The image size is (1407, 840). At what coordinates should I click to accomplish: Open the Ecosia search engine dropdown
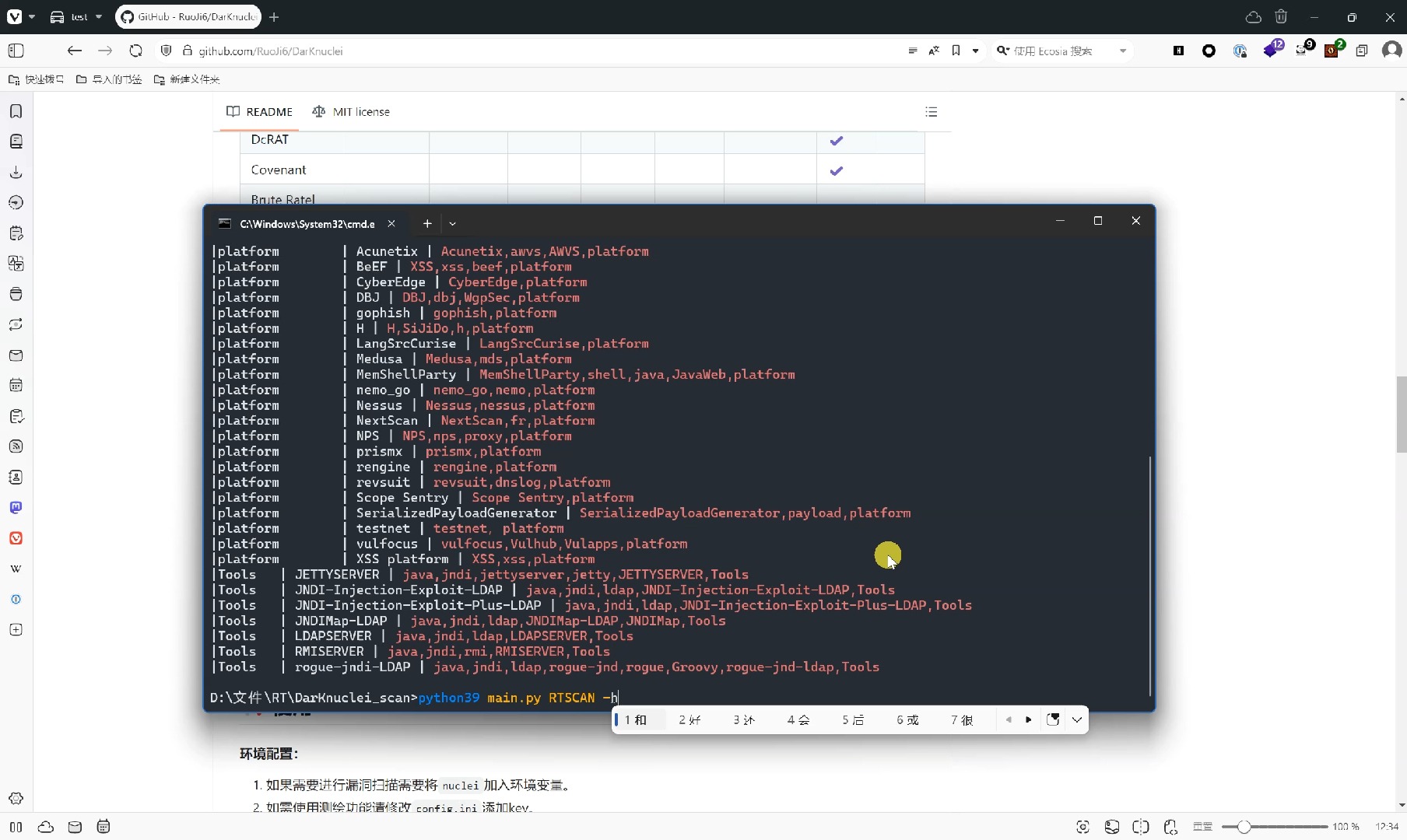1122,51
